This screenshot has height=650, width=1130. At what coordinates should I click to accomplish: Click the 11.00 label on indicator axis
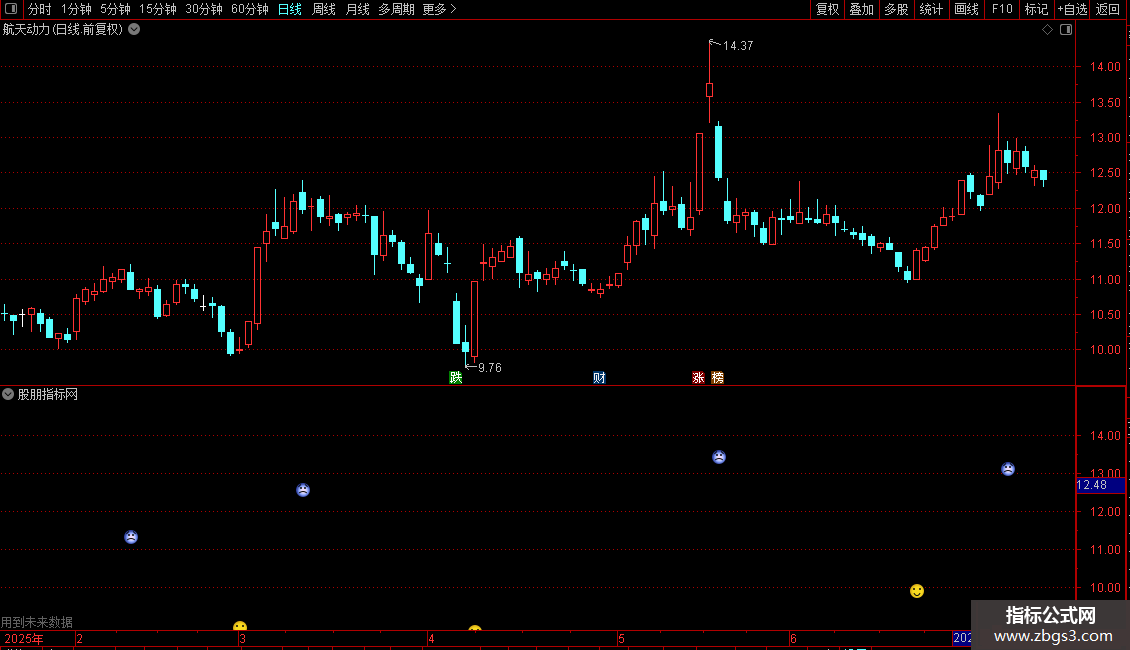click(1105, 550)
